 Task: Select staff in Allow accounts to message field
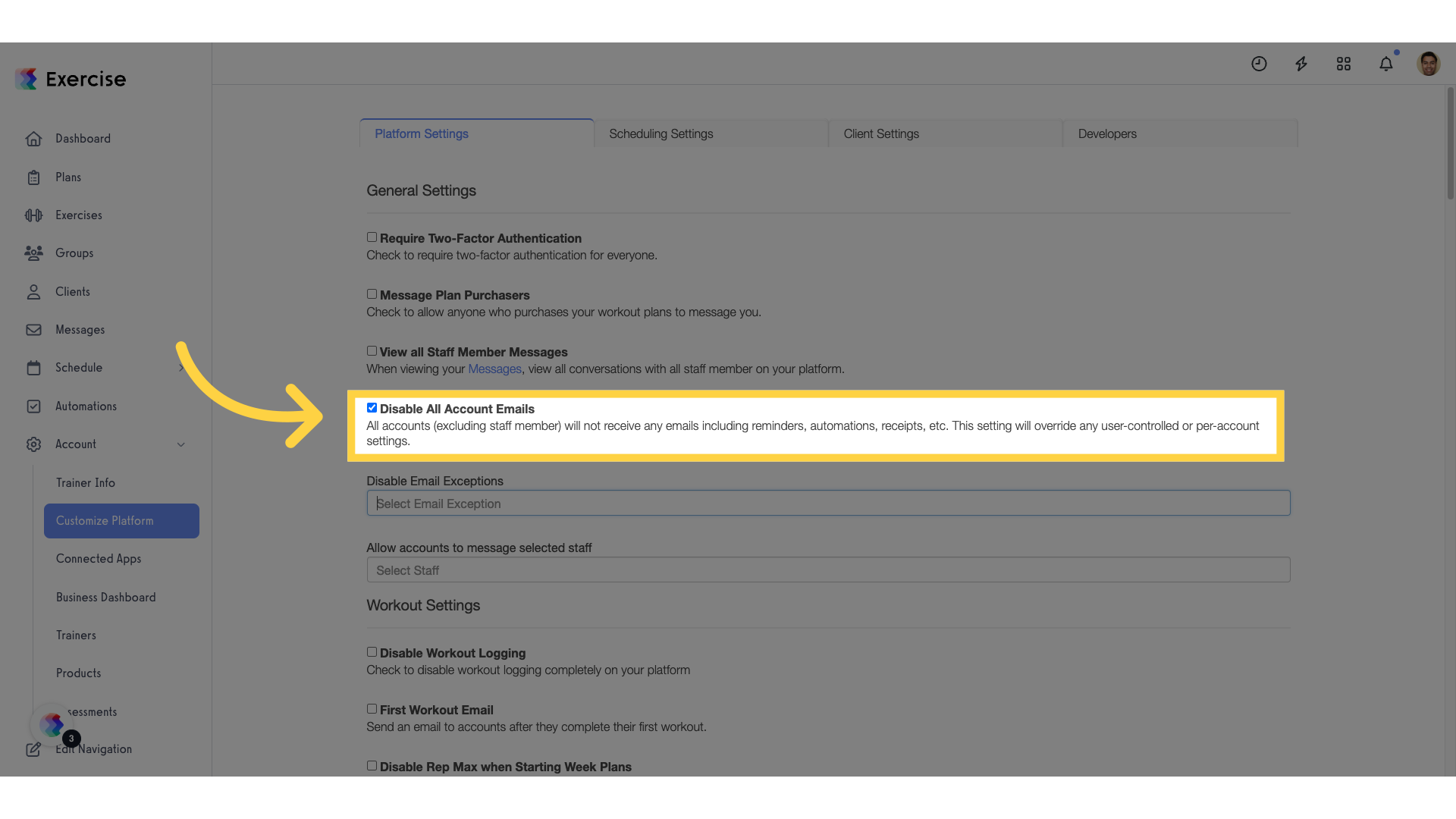[828, 570]
